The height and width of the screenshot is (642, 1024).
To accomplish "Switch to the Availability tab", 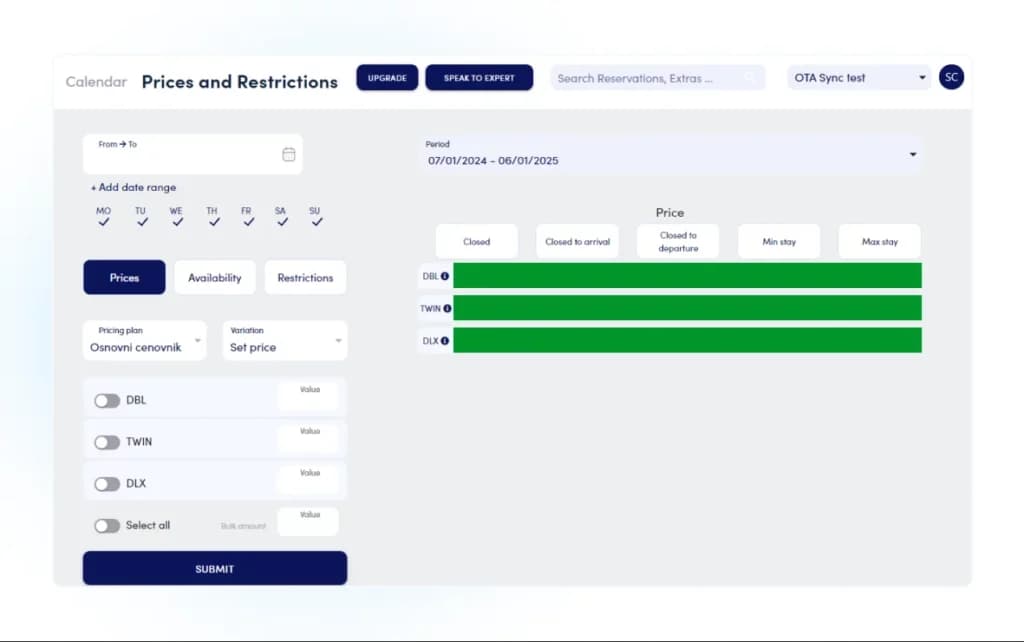I will [215, 278].
